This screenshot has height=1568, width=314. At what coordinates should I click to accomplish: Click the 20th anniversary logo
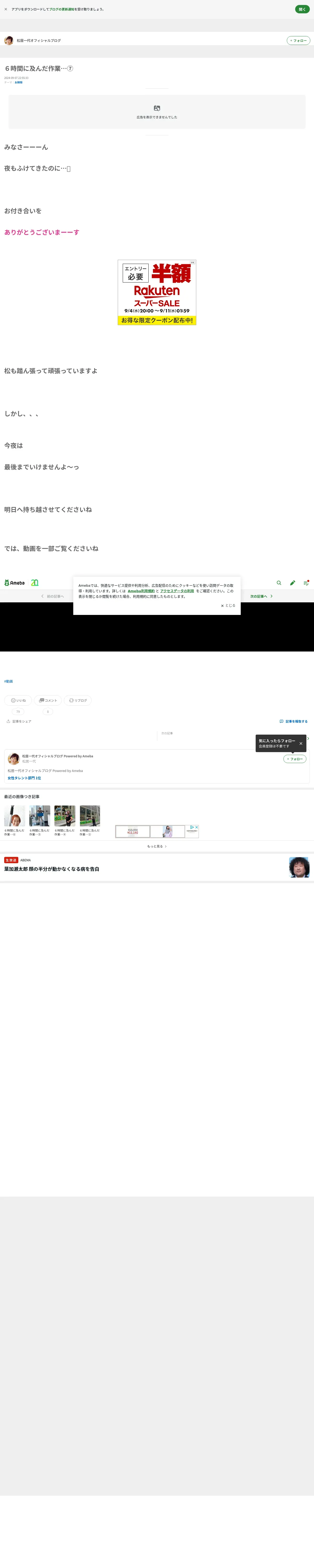pyautogui.click(x=35, y=583)
